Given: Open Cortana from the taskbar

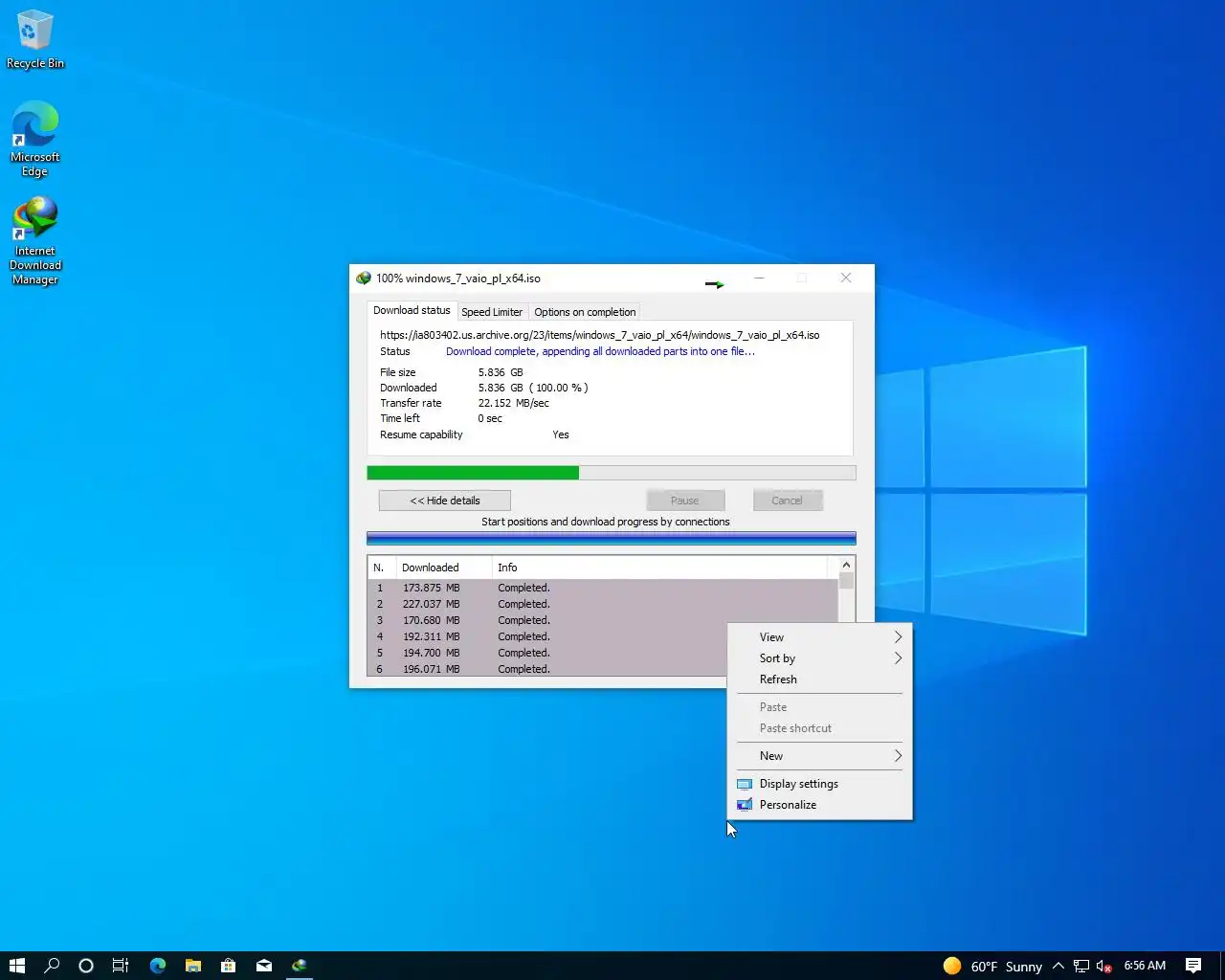Looking at the screenshot, I should 86,966.
